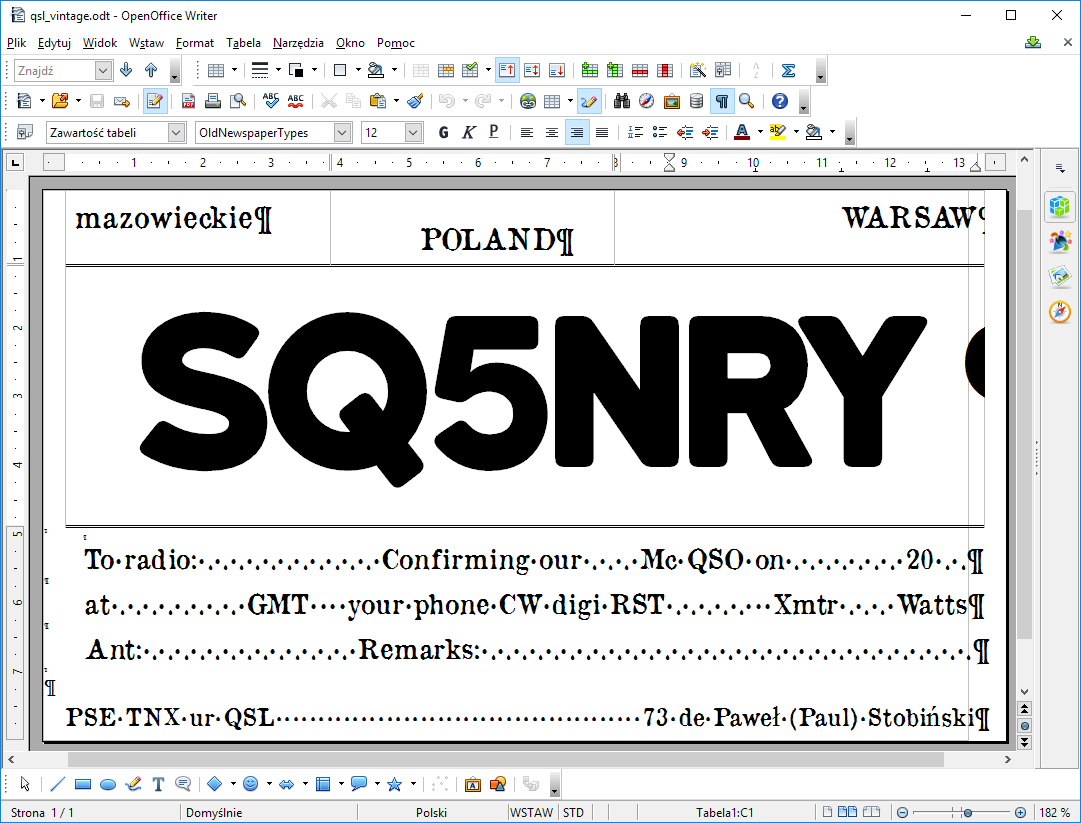
Task: Toggle Align Left paragraph alignment
Action: (527, 132)
